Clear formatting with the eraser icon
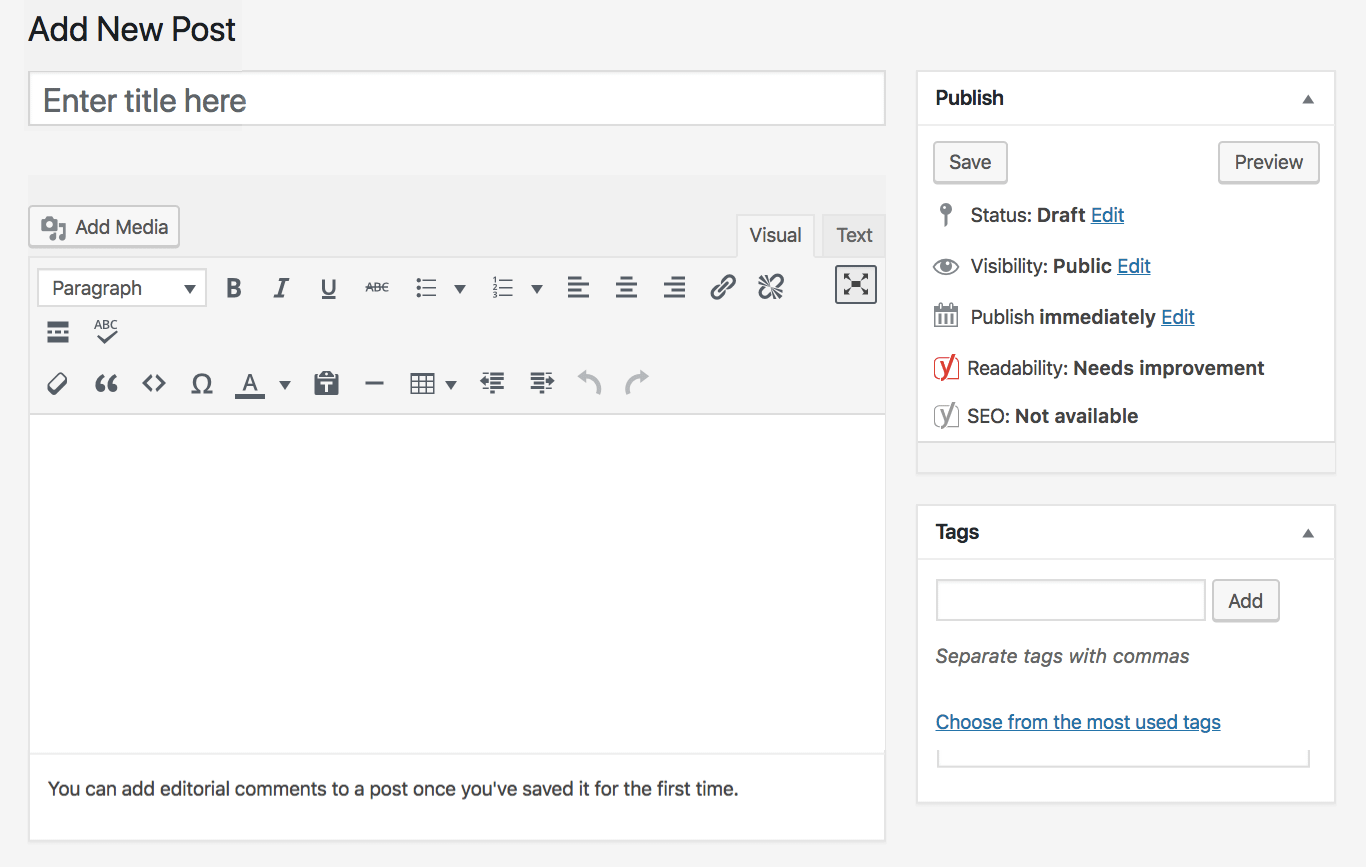Screen dimensions: 1366x867 pyautogui.click(x=58, y=383)
